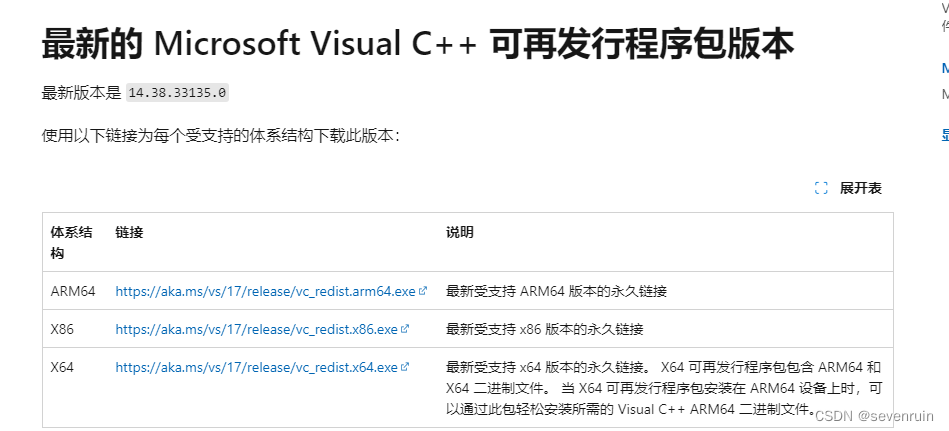Click the 体系结构 column header
This screenshot has width=949, height=431.
pos(72,242)
